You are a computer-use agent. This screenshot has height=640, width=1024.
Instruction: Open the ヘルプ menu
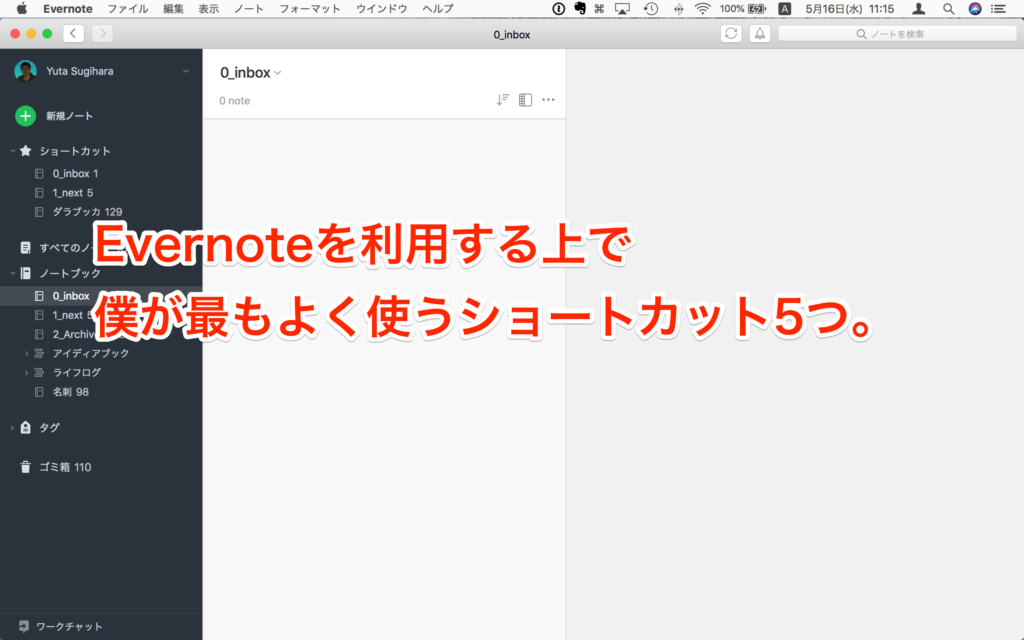[438, 8]
